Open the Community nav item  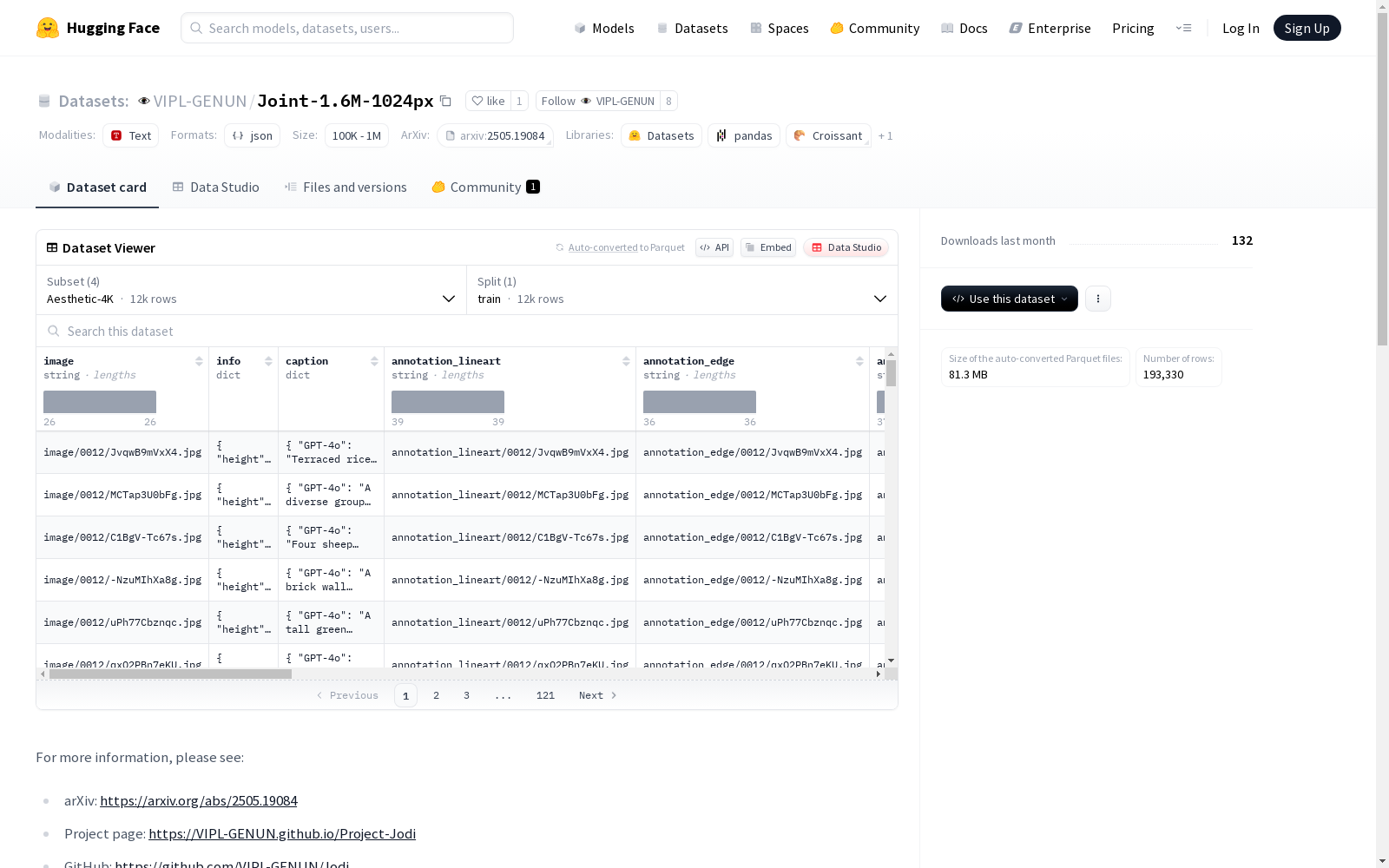(875, 28)
